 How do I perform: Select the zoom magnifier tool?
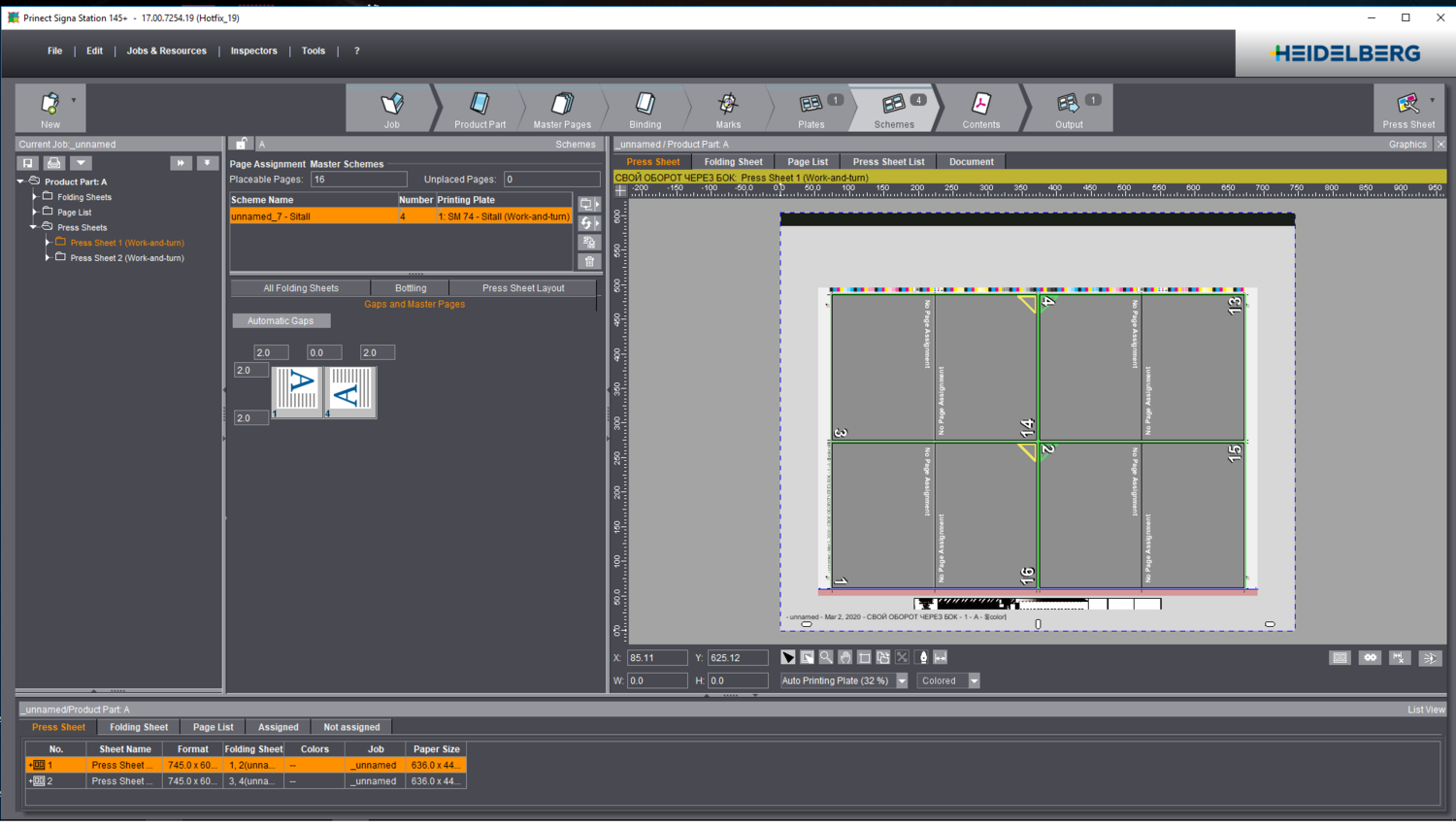click(826, 657)
